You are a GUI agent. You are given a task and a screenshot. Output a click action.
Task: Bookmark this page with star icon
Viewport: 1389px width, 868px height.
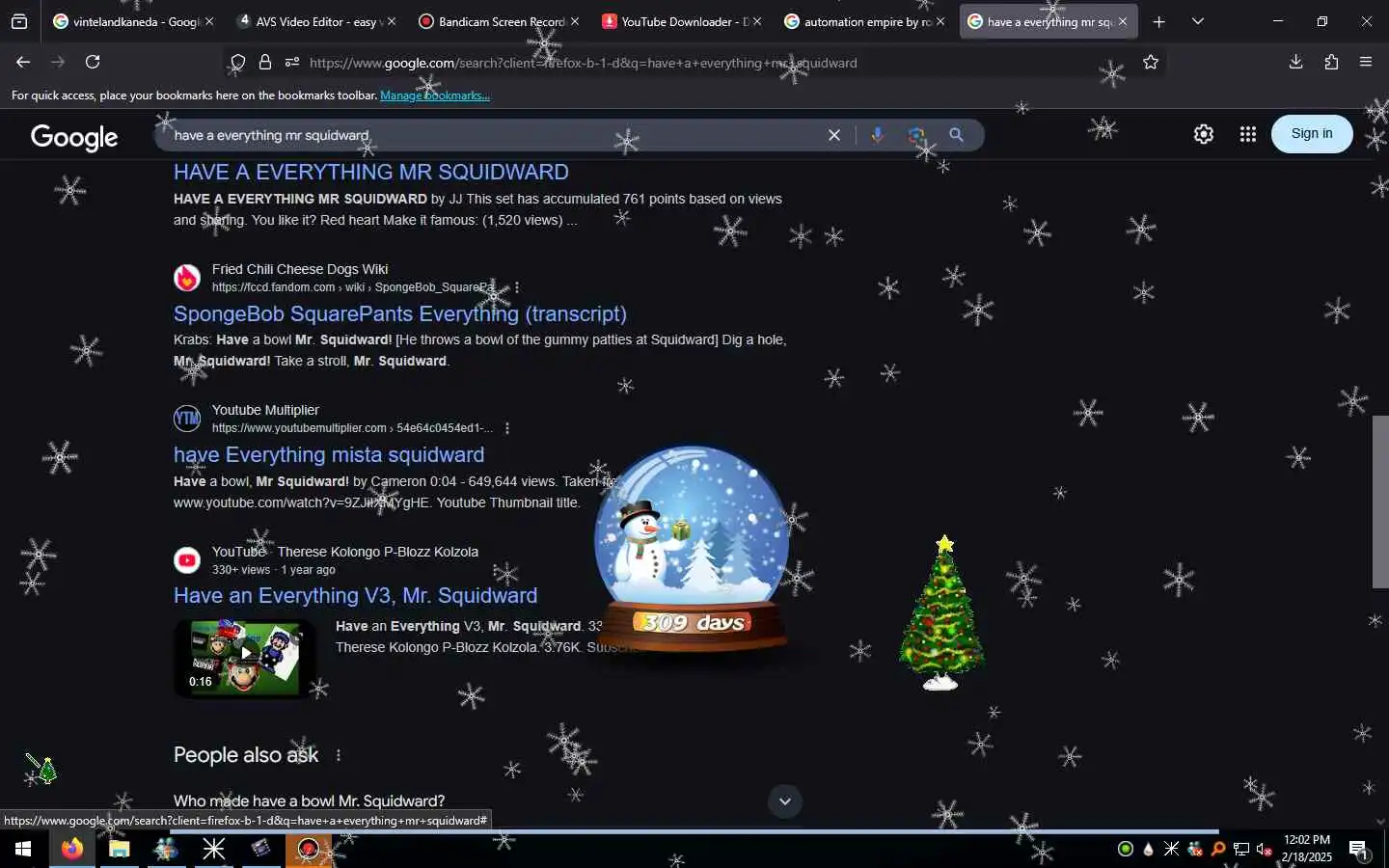click(1151, 63)
